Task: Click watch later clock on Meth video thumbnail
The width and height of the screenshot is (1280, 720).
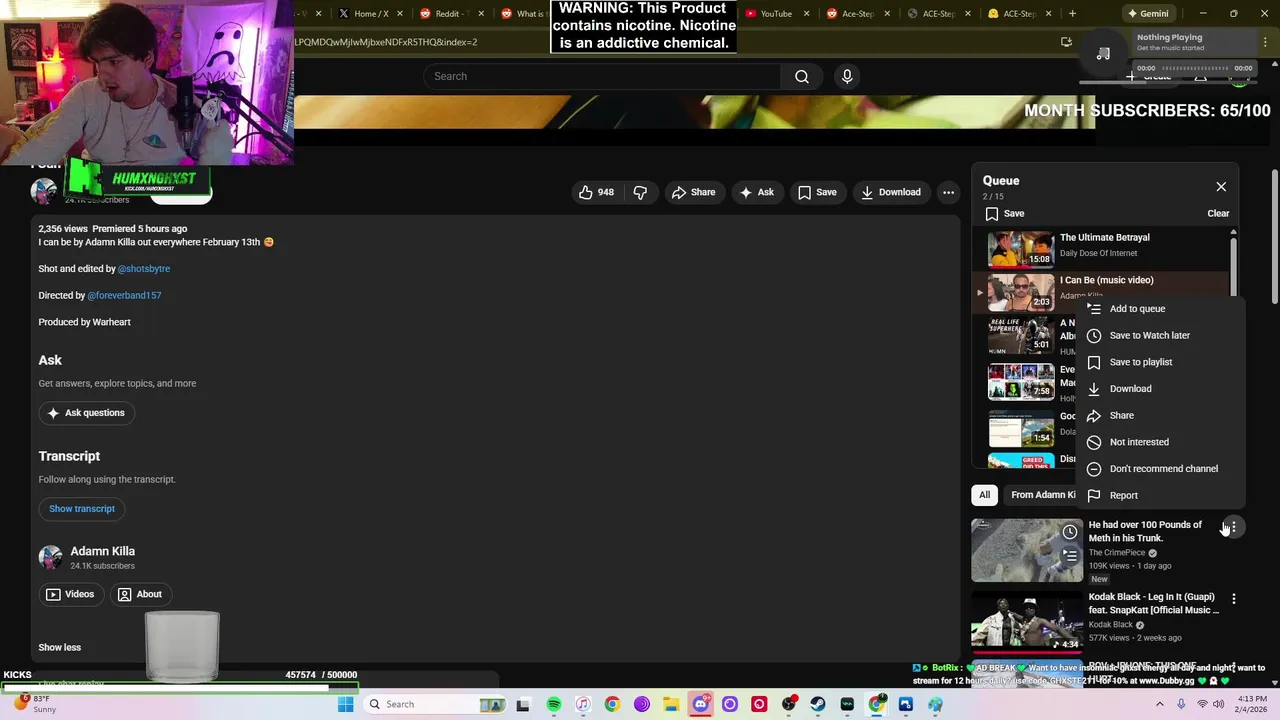Action: coord(1070,531)
